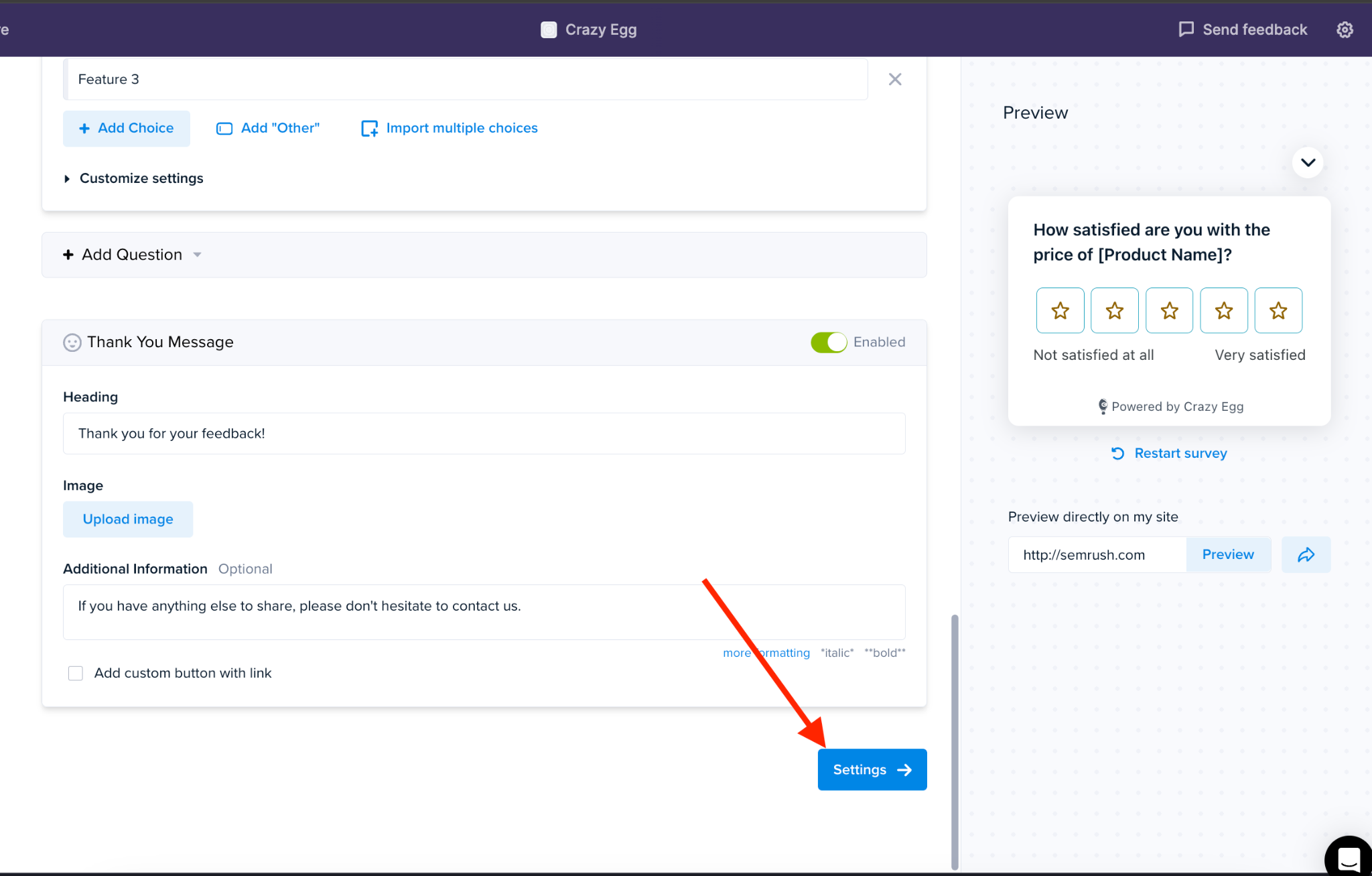The height and width of the screenshot is (876, 1372).
Task: Open the chat bubble widget
Action: (x=1349, y=857)
